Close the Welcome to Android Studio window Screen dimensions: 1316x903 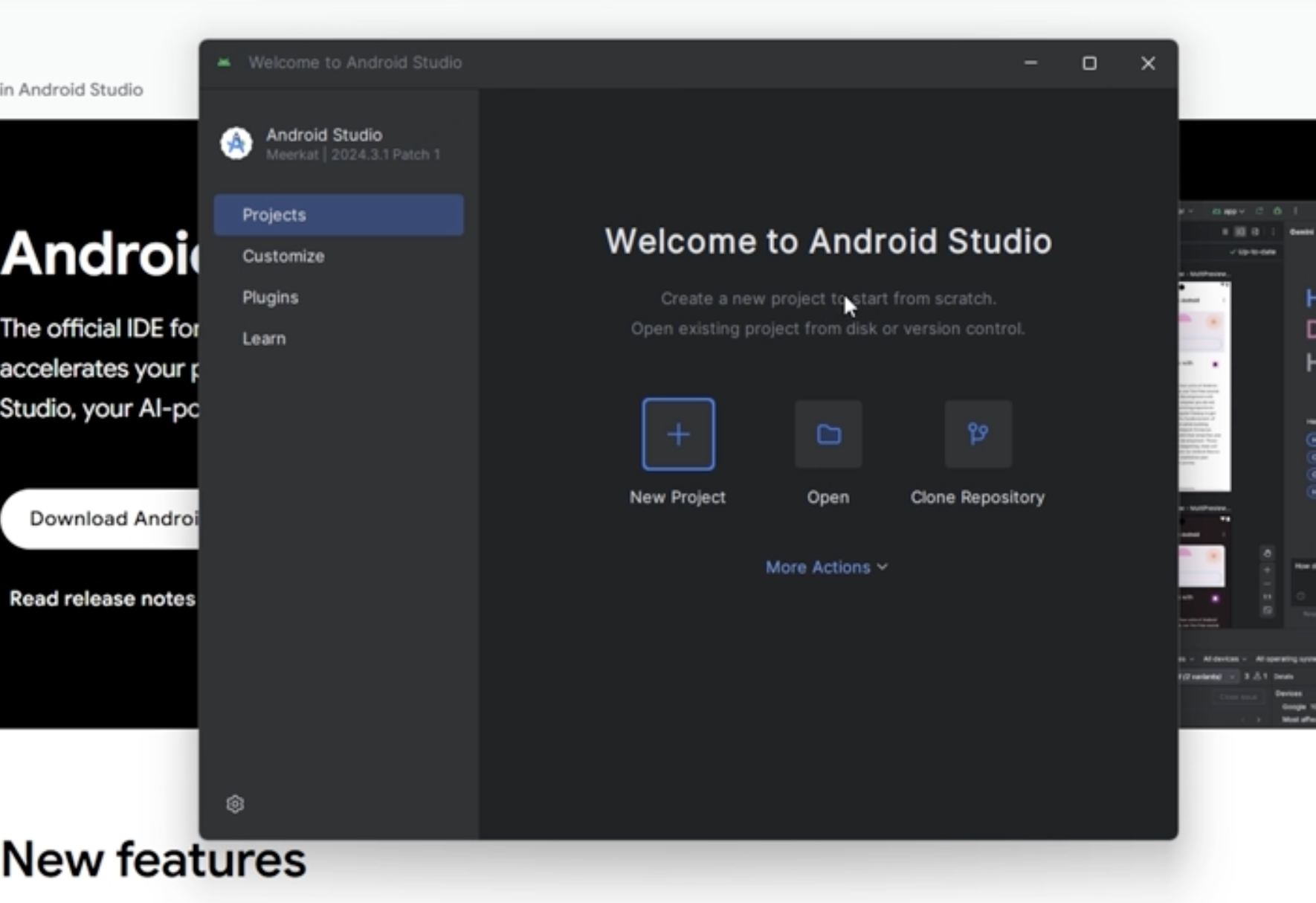pyautogui.click(x=1148, y=63)
